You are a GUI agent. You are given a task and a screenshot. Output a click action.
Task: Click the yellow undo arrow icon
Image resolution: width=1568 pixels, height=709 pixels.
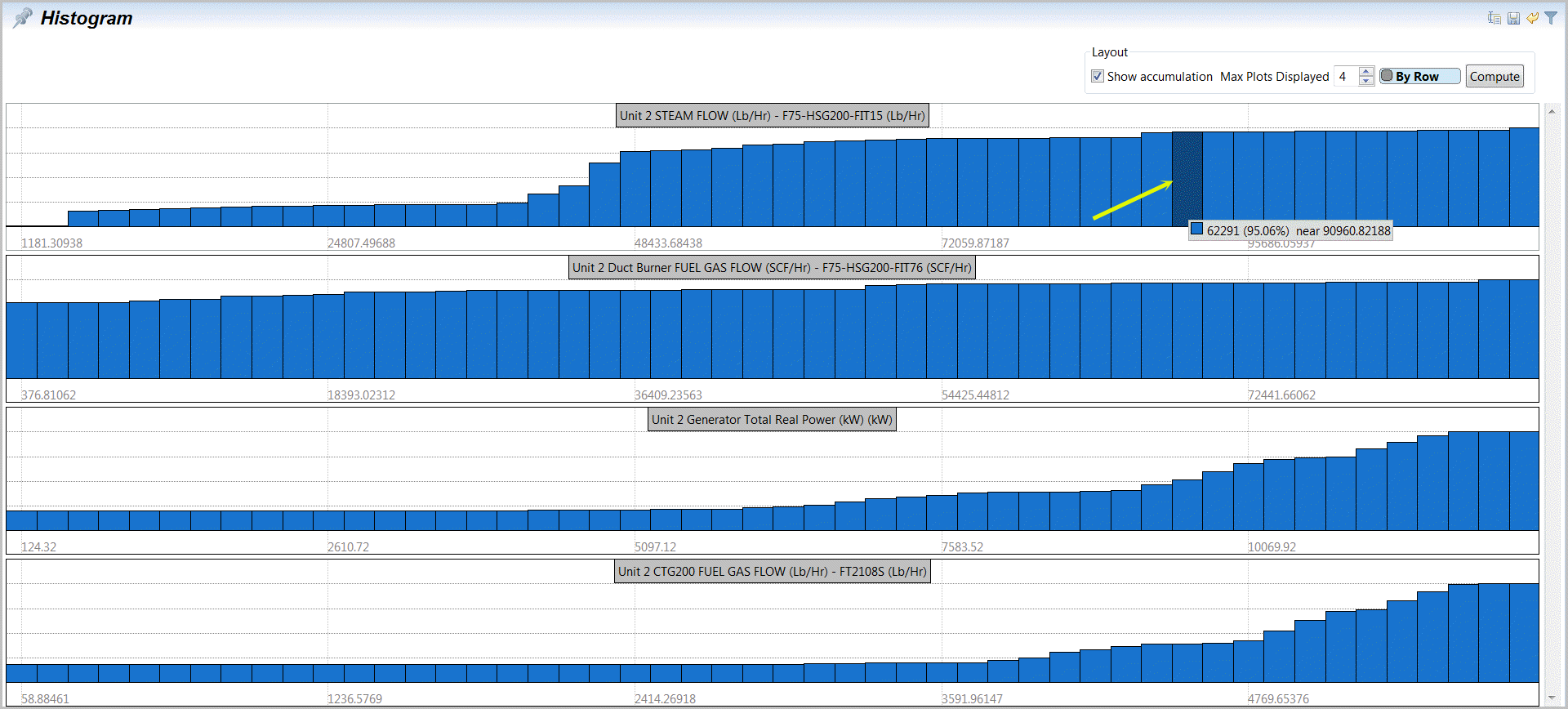point(1532,18)
